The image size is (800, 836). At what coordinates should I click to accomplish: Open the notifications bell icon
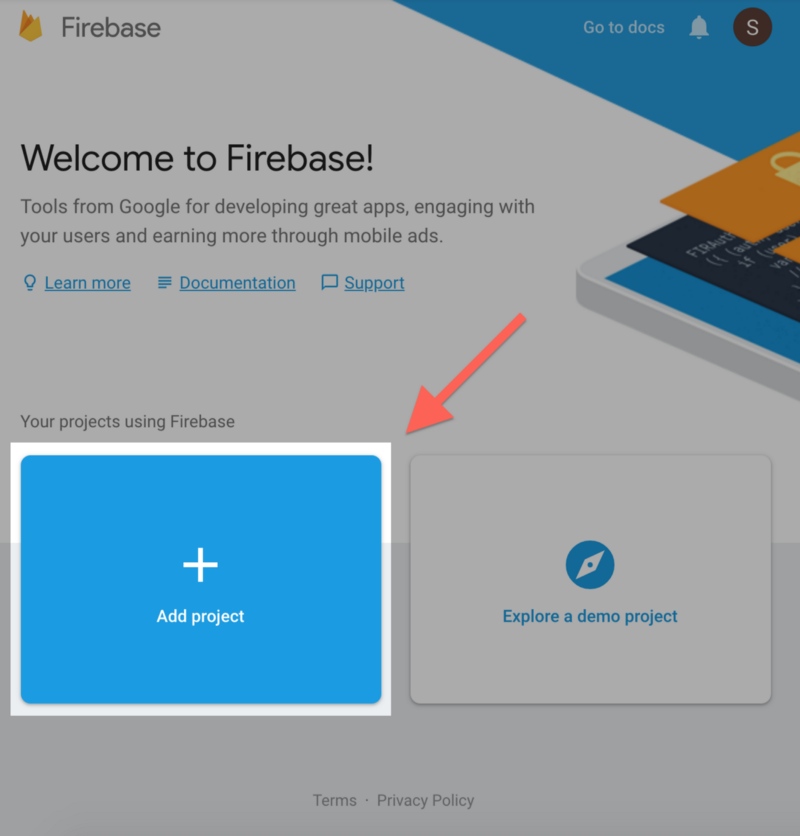point(699,27)
